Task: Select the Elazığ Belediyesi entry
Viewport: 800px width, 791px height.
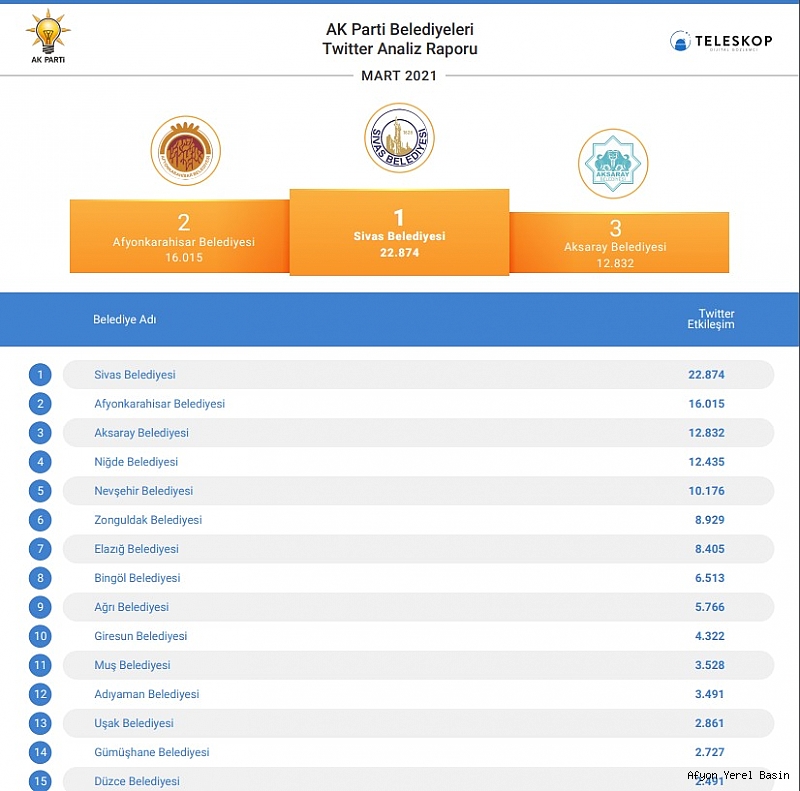Action: coord(136,549)
